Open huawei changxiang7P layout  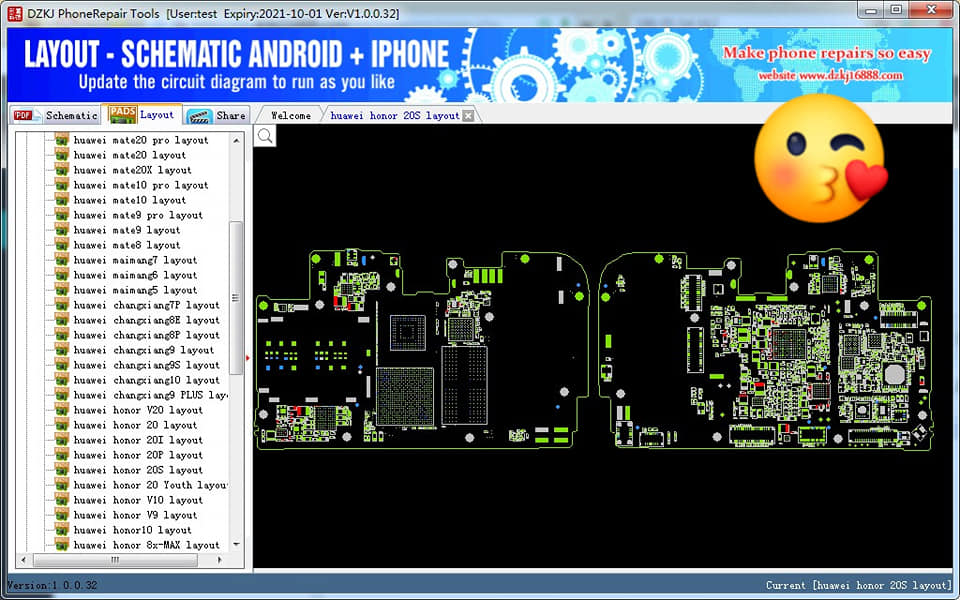point(146,305)
